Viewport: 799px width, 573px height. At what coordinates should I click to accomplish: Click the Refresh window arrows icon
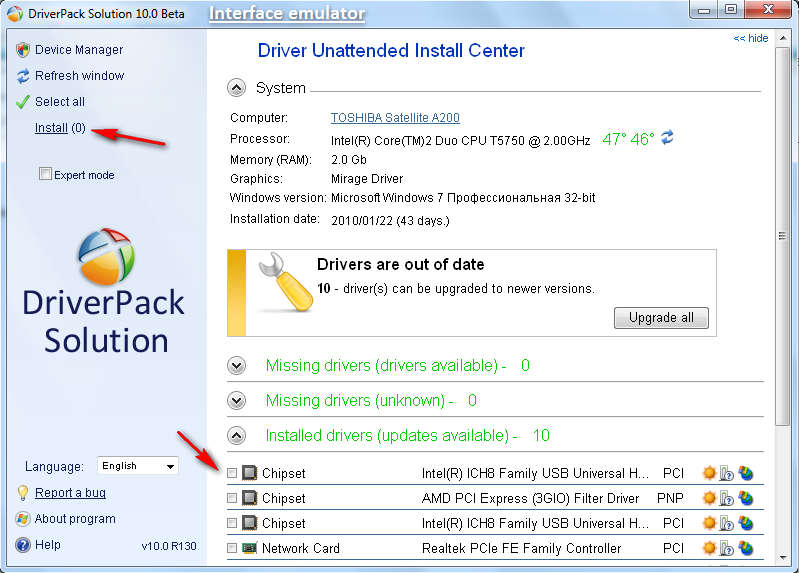pyautogui.click(x=23, y=76)
